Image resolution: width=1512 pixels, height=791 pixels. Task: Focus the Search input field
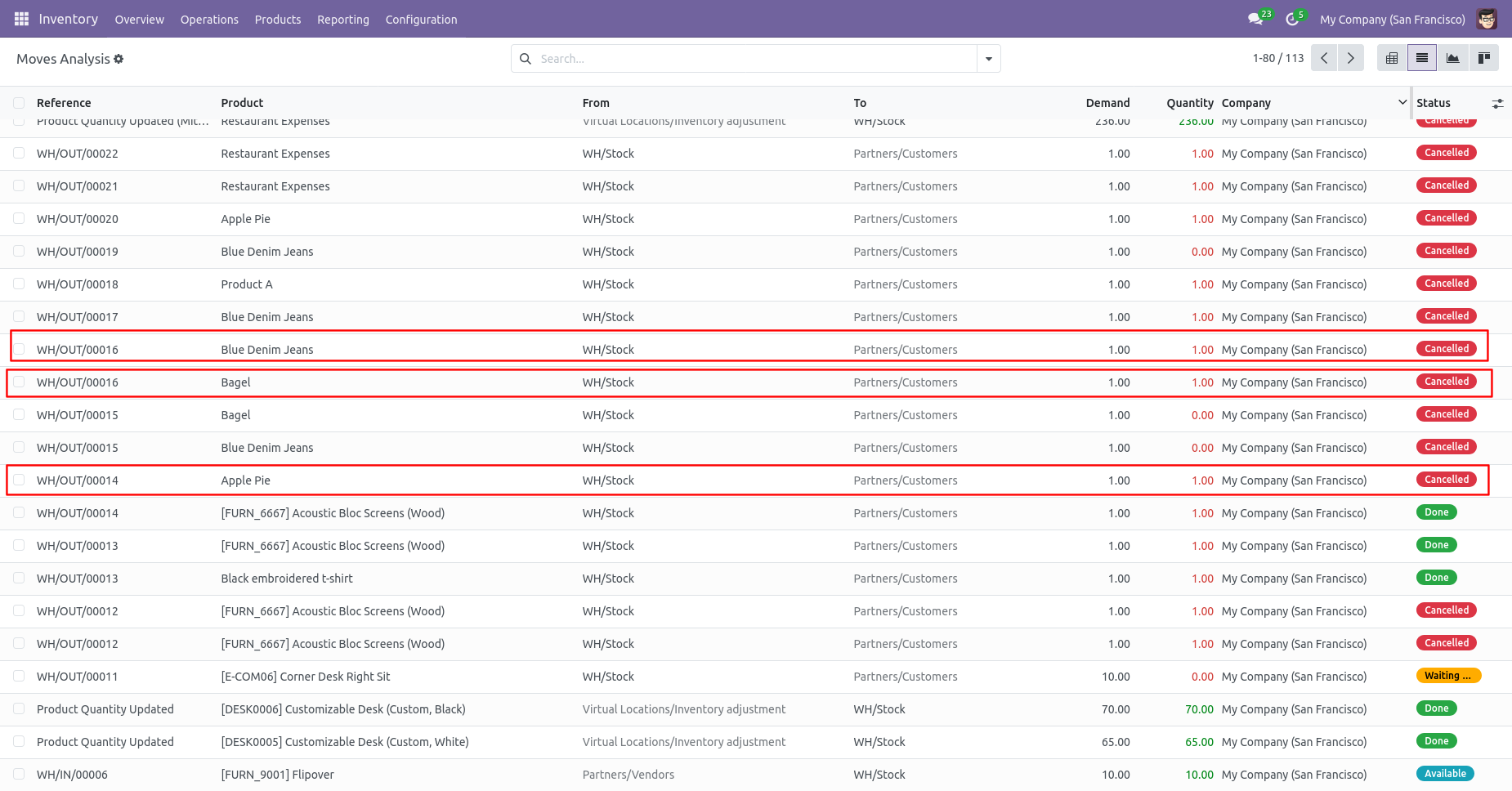click(756, 59)
